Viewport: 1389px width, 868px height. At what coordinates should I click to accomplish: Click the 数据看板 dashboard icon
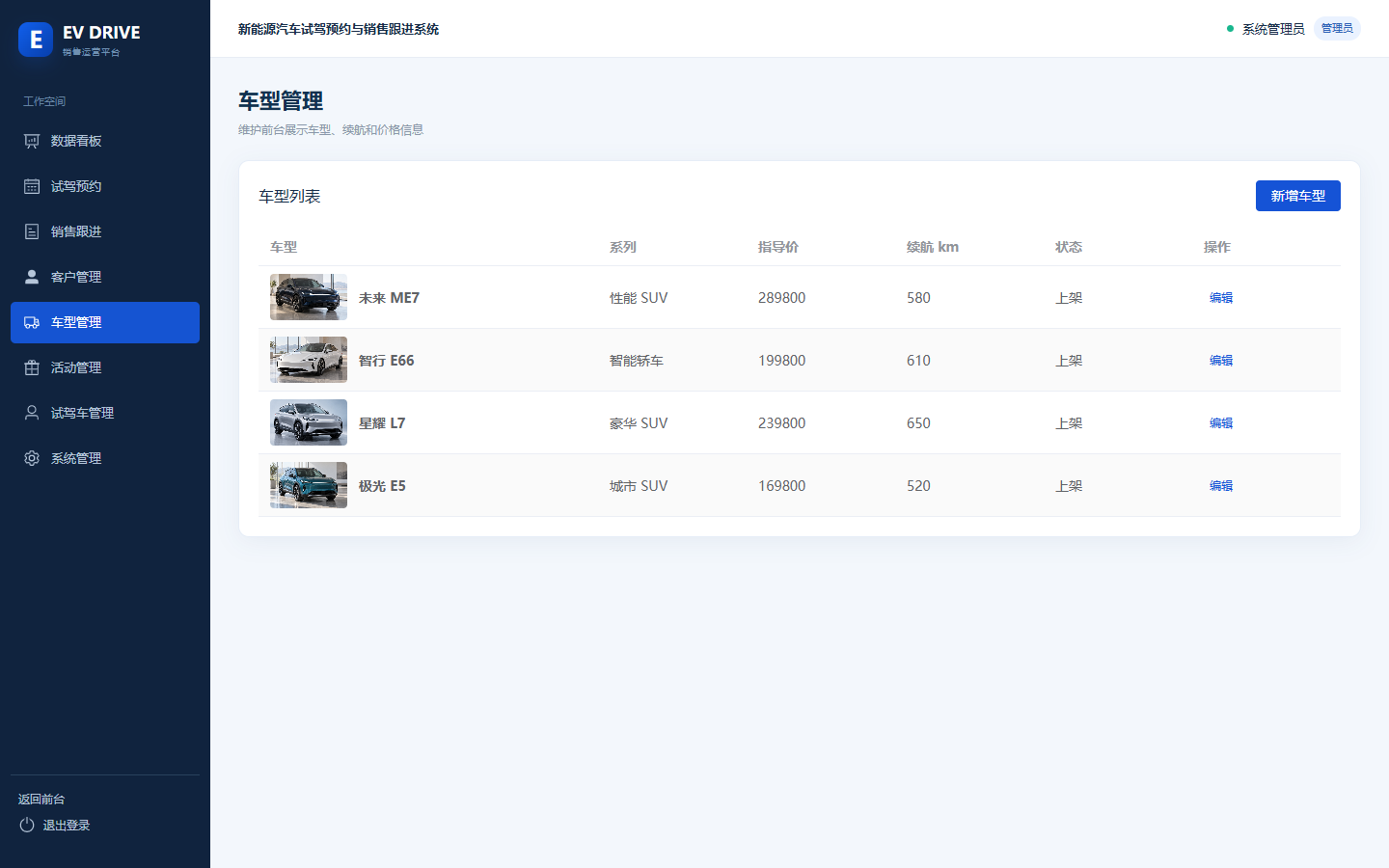(x=32, y=141)
